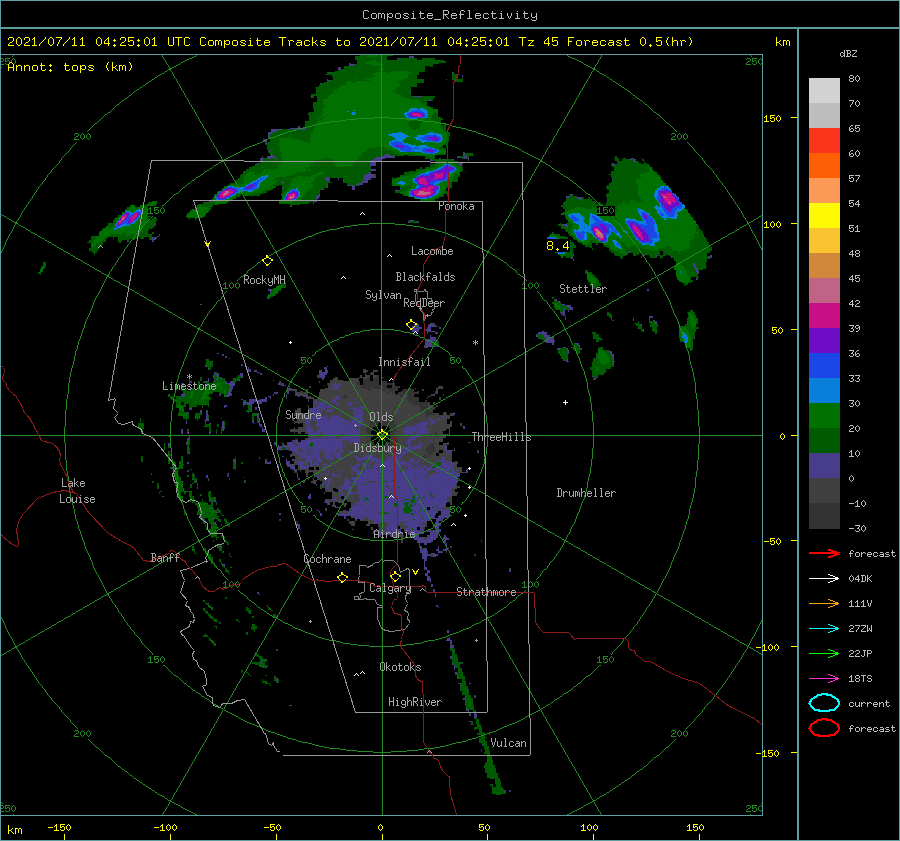
Task: Click the dBZ scale heading
Action: tap(848, 53)
